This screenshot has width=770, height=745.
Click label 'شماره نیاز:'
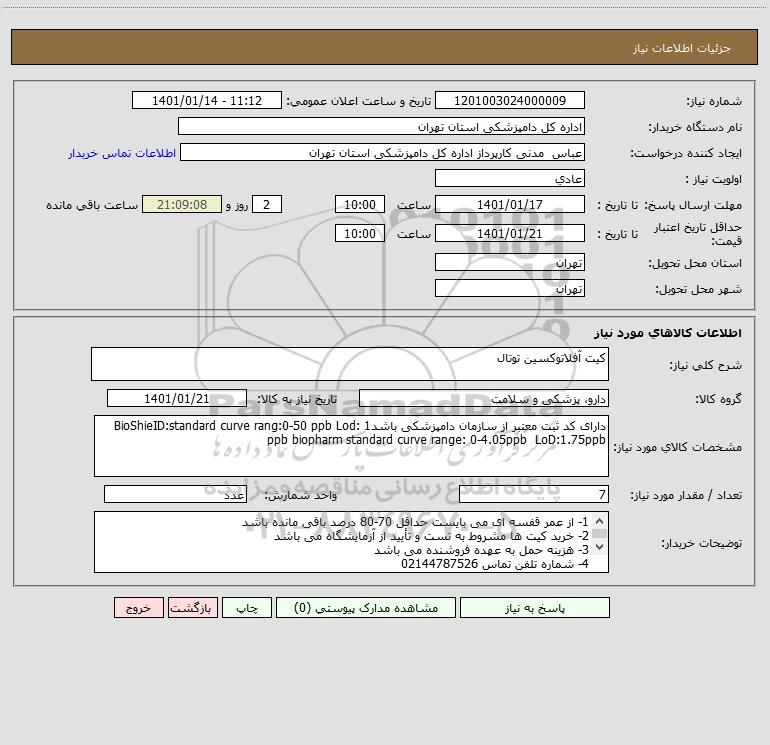point(714,101)
